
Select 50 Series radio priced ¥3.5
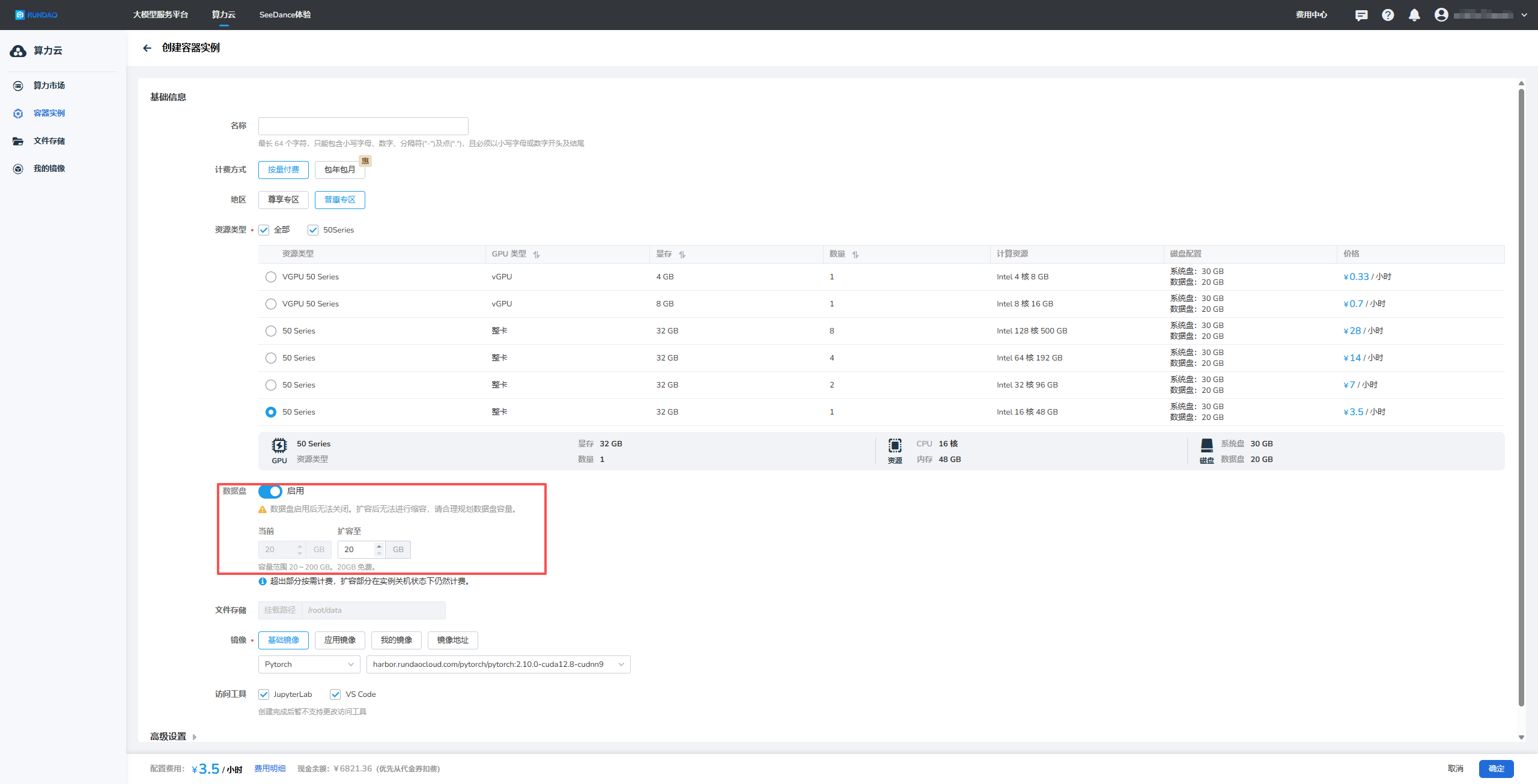pos(271,412)
